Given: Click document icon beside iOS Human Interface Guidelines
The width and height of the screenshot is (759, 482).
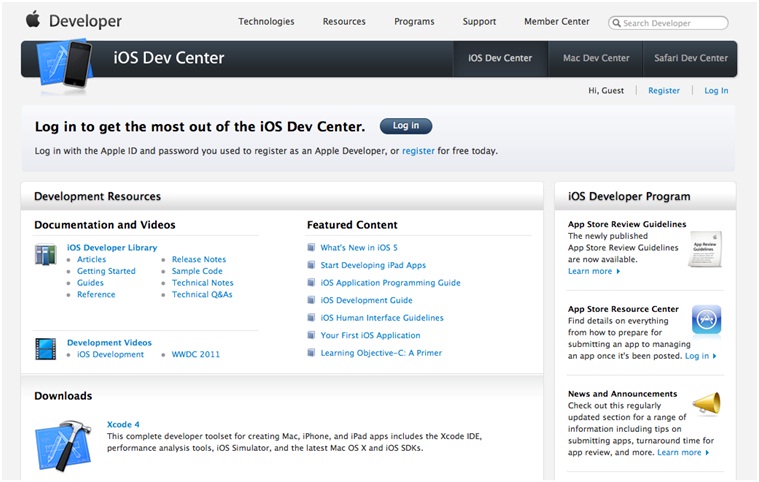Looking at the screenshot, I should (x=311, y=317).
